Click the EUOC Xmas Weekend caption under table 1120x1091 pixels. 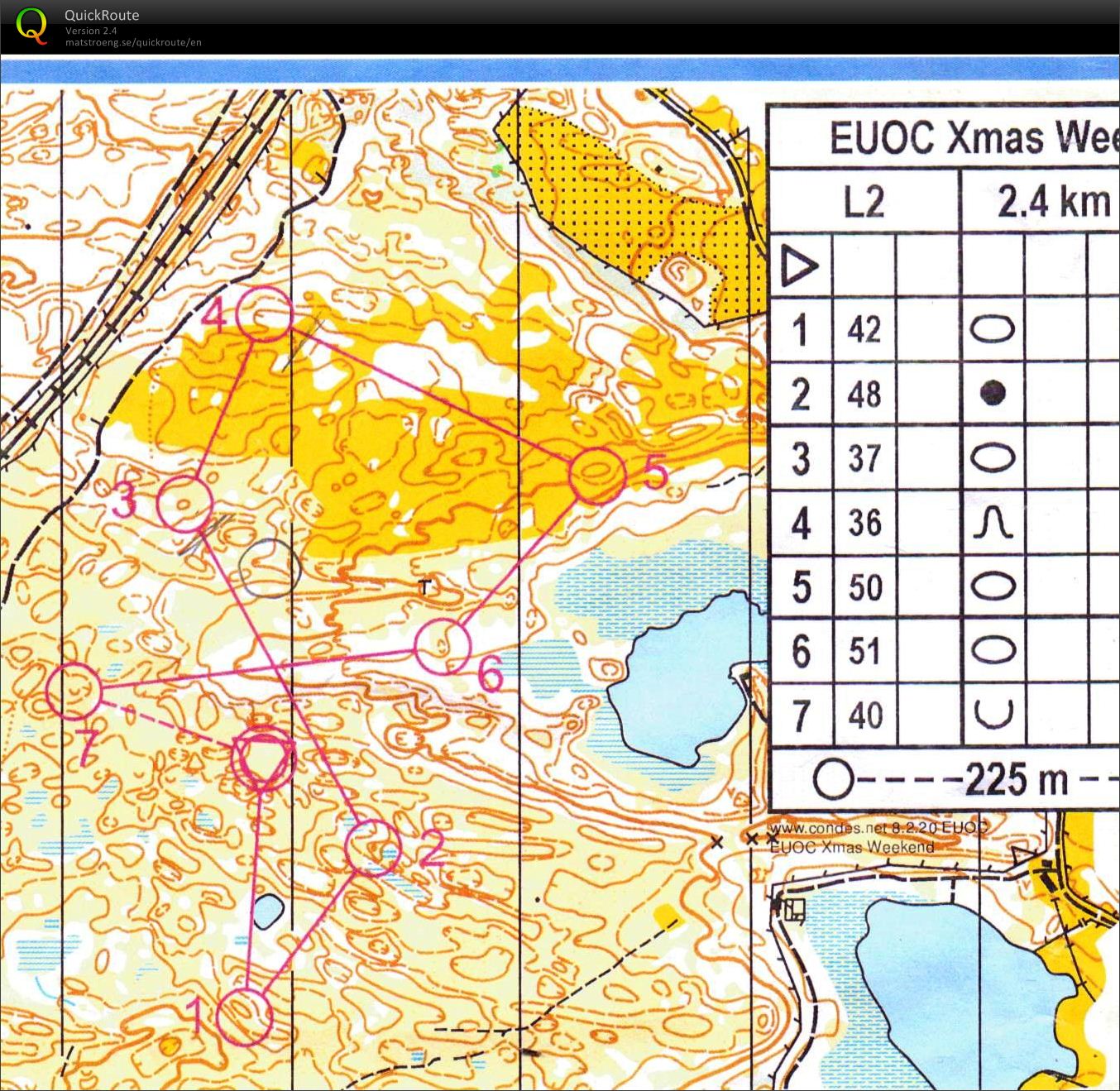click(852, 847)
